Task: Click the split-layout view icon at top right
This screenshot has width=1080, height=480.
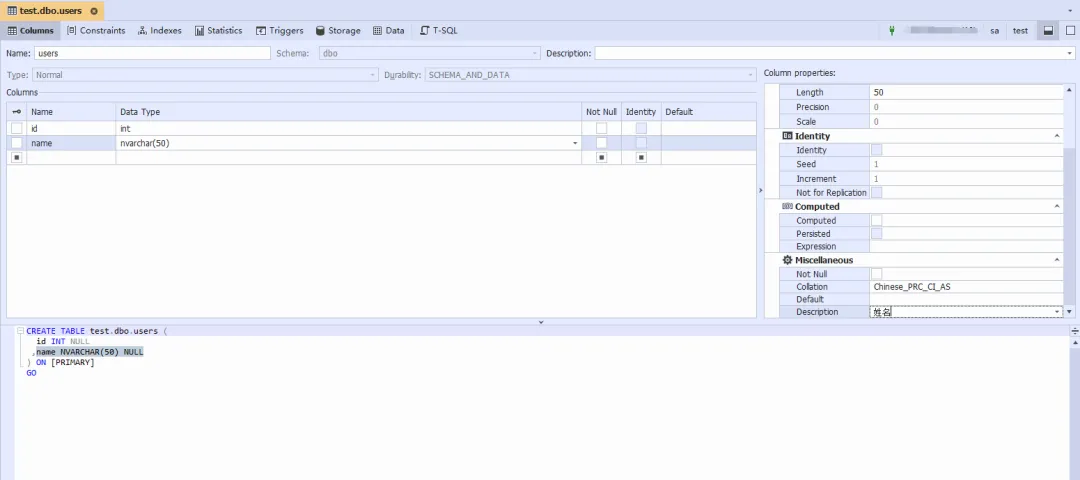Action: point(1048,31)
